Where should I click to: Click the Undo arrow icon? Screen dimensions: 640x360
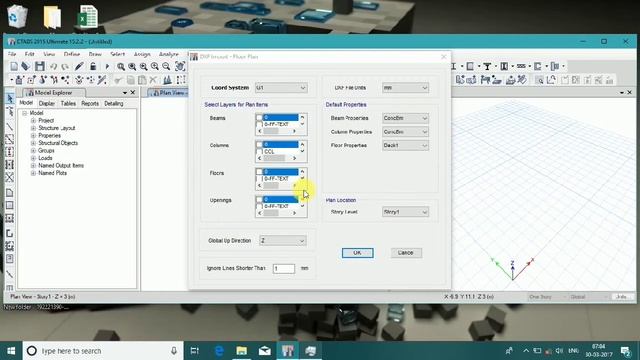[x=53, y=66]
